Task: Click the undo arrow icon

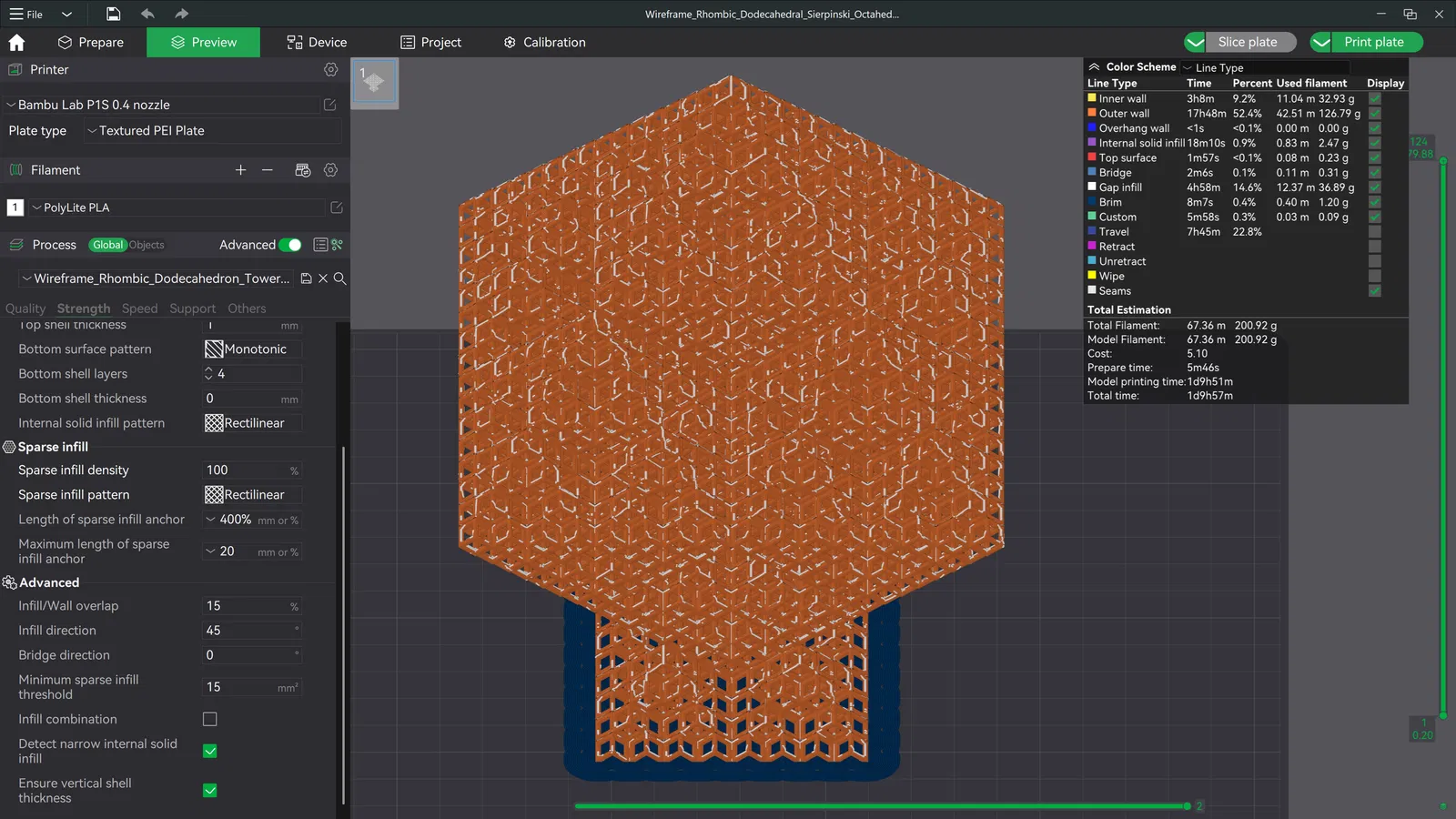Action: (147, 14)
